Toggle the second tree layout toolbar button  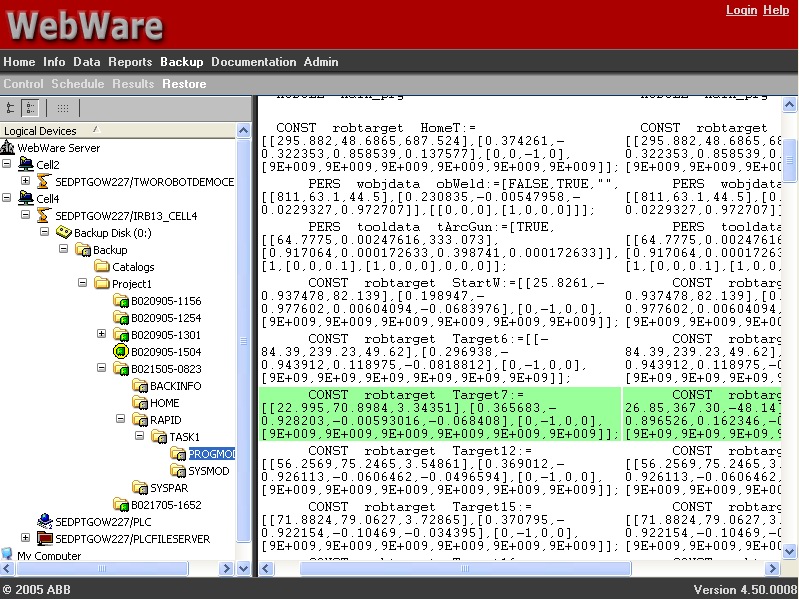click(32, 108)
